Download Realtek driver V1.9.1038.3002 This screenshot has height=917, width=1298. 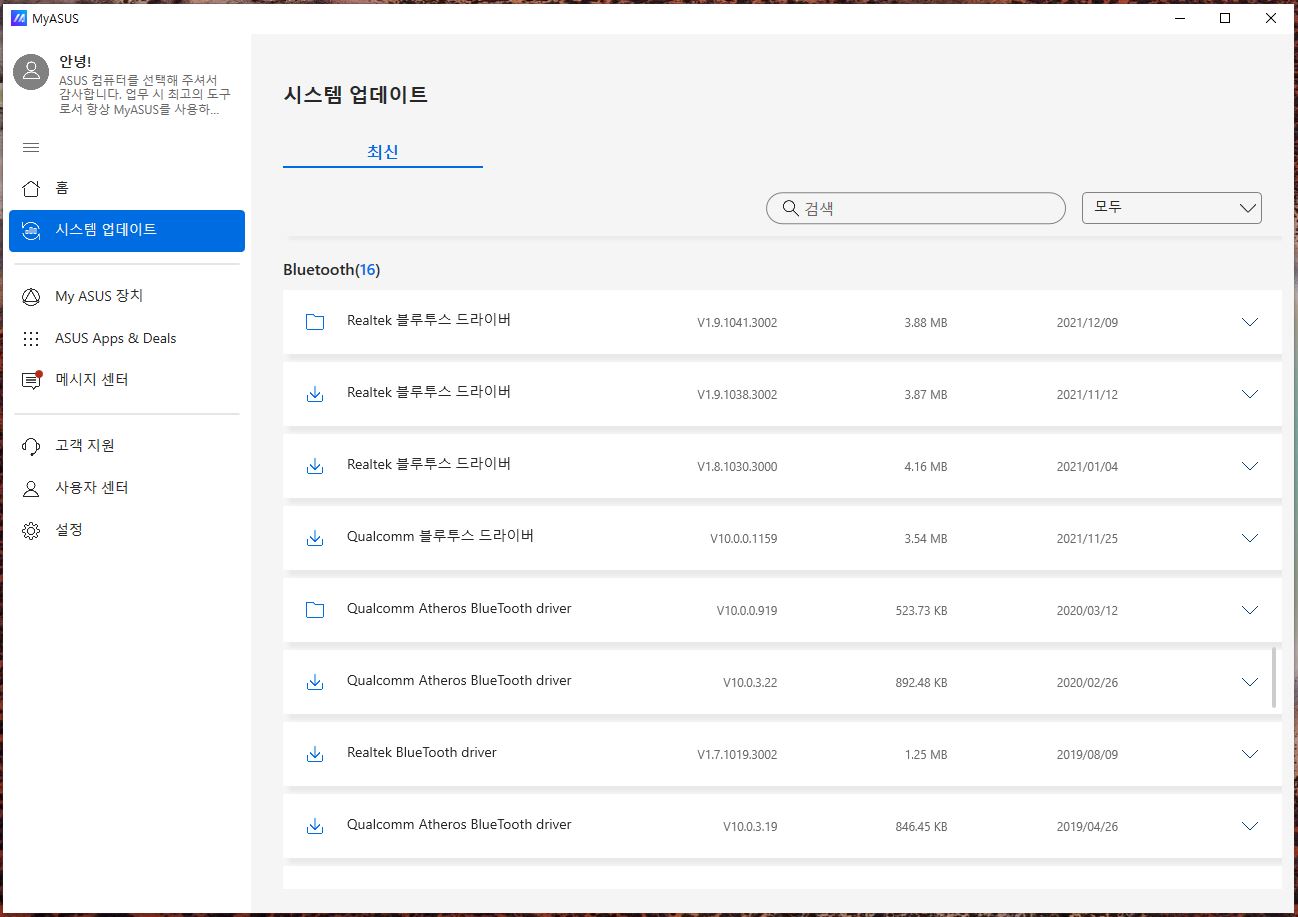[315, 394]
